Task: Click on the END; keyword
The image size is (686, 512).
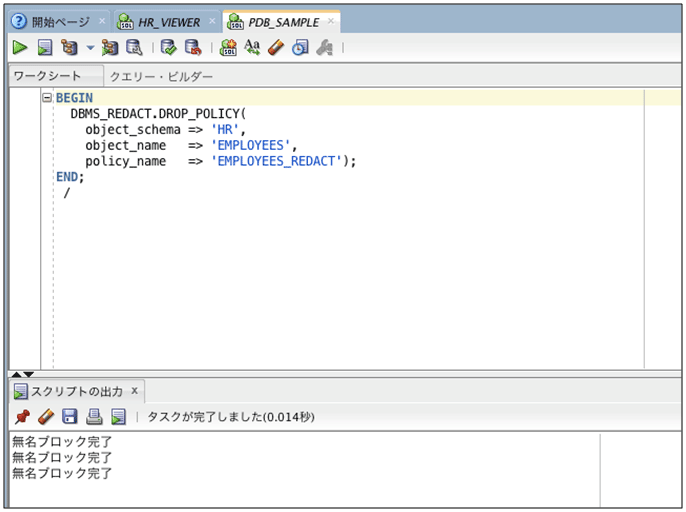Action: click(70, 177)
